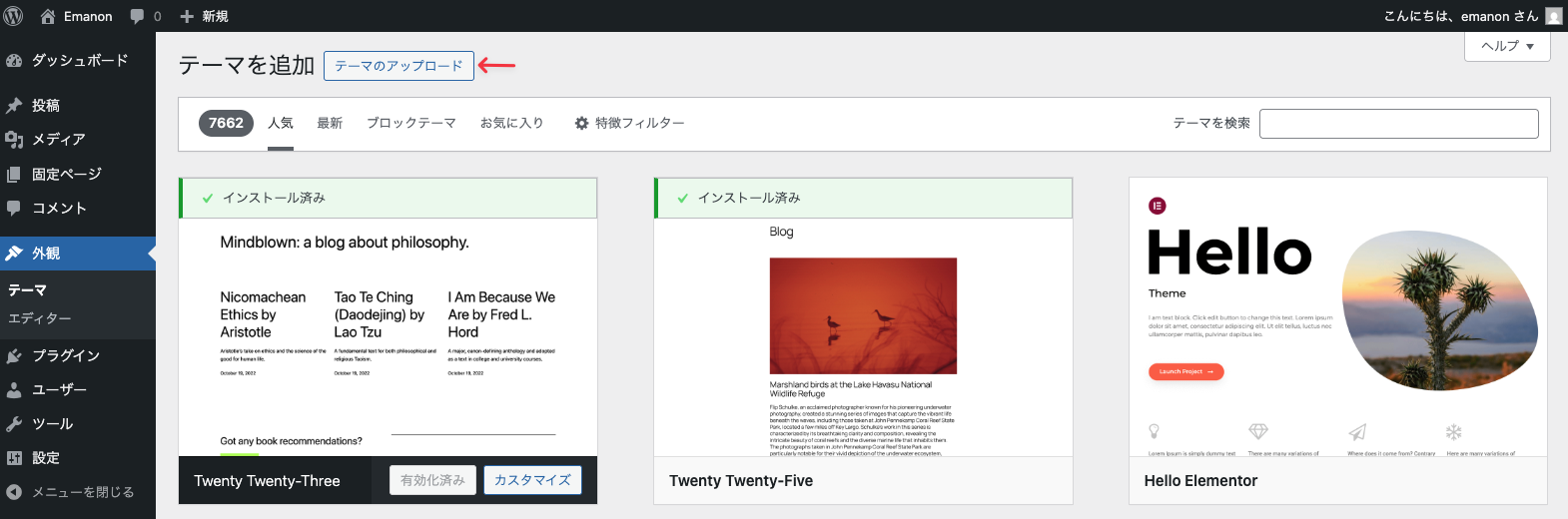The image size is (1568, 519).
Task: Open メディア library in the sidebar
Action: (58, 140)
